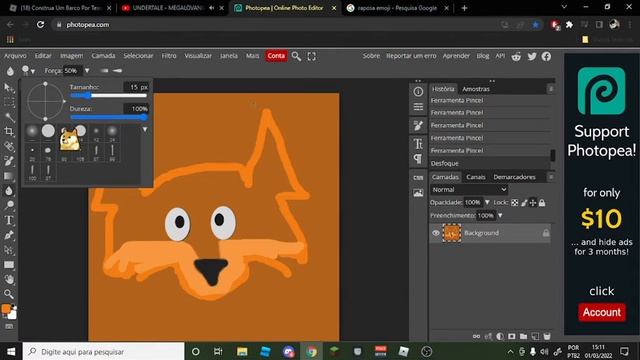
Task: Open the image preview panel icon
Action: (418, 193)
